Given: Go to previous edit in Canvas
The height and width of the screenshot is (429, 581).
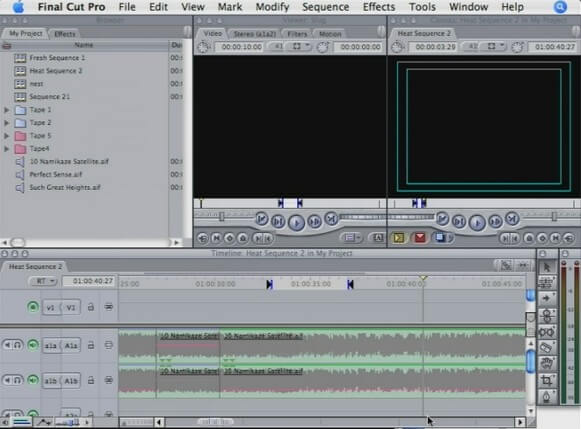Looking at the screenshot, I should tap(442, 219).
